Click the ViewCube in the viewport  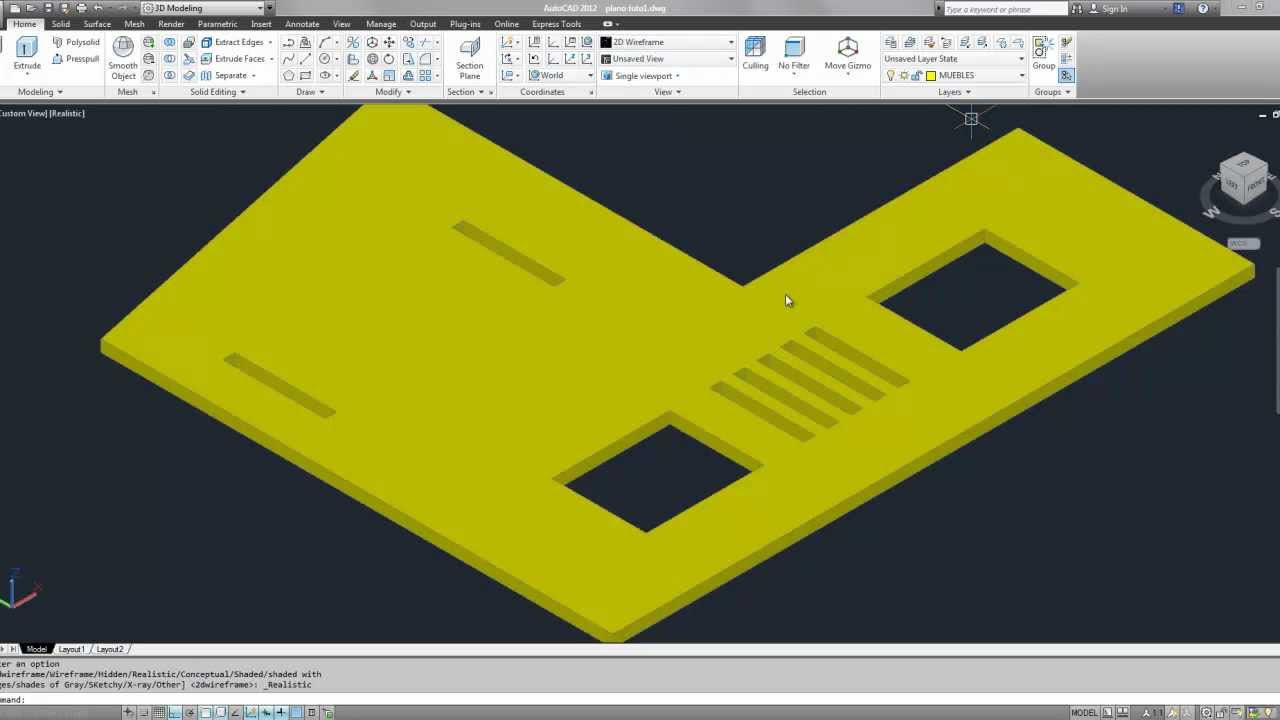coord(1244,180)
